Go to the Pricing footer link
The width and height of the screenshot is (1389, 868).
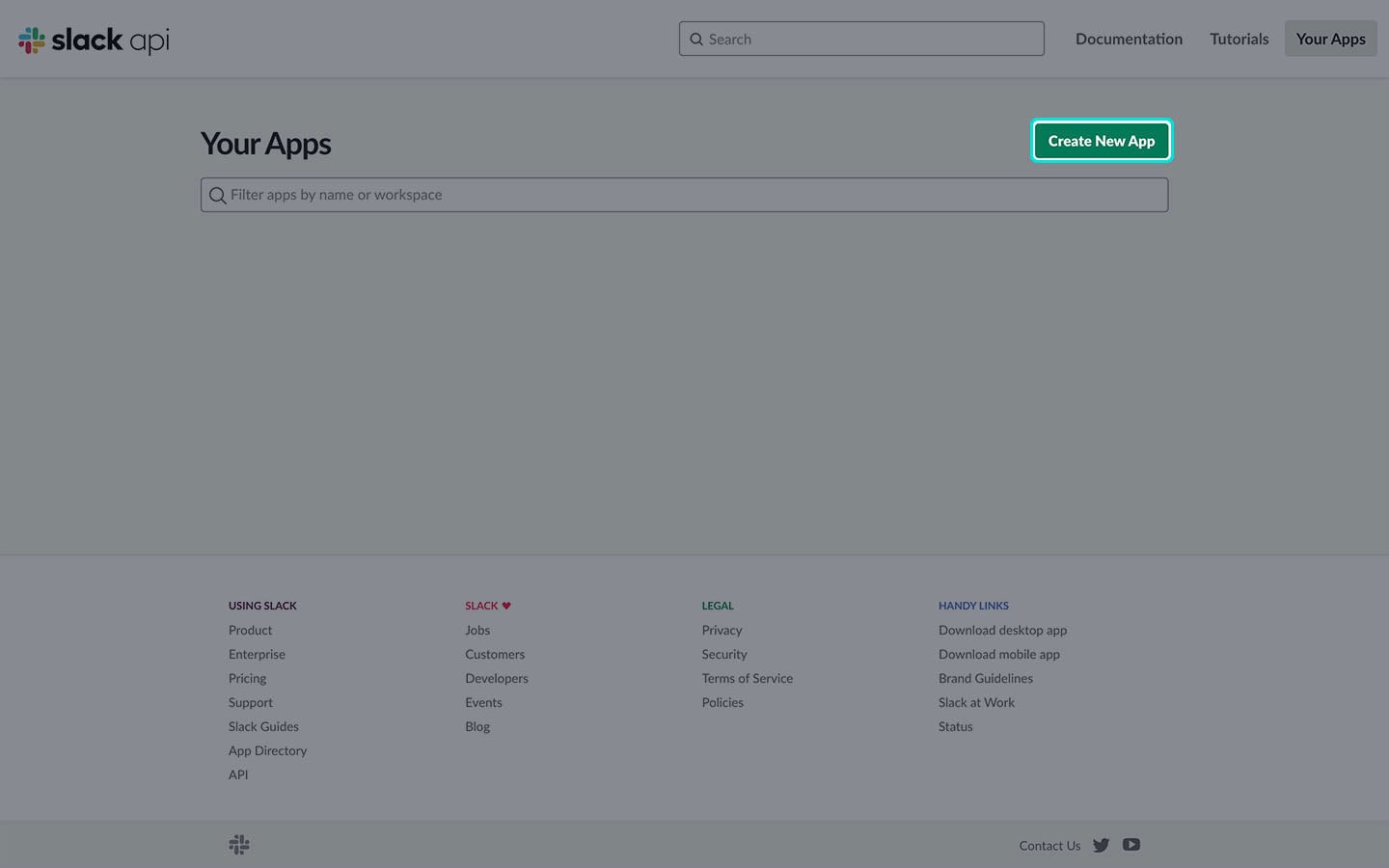click(247, 678)
